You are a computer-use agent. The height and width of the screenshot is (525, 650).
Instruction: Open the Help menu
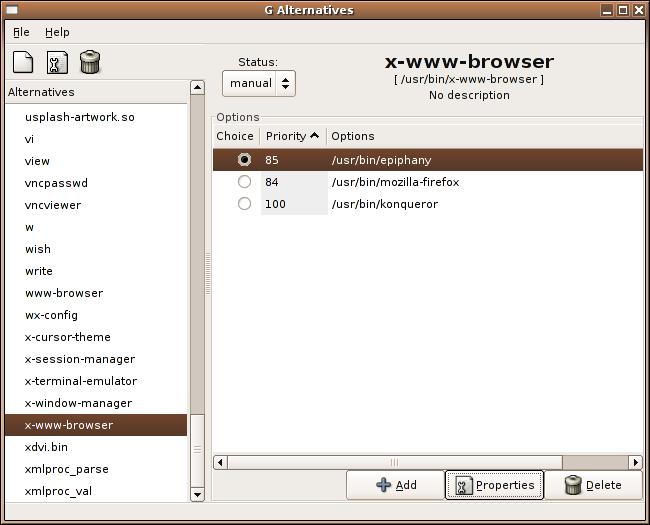[x=57, y=32]
